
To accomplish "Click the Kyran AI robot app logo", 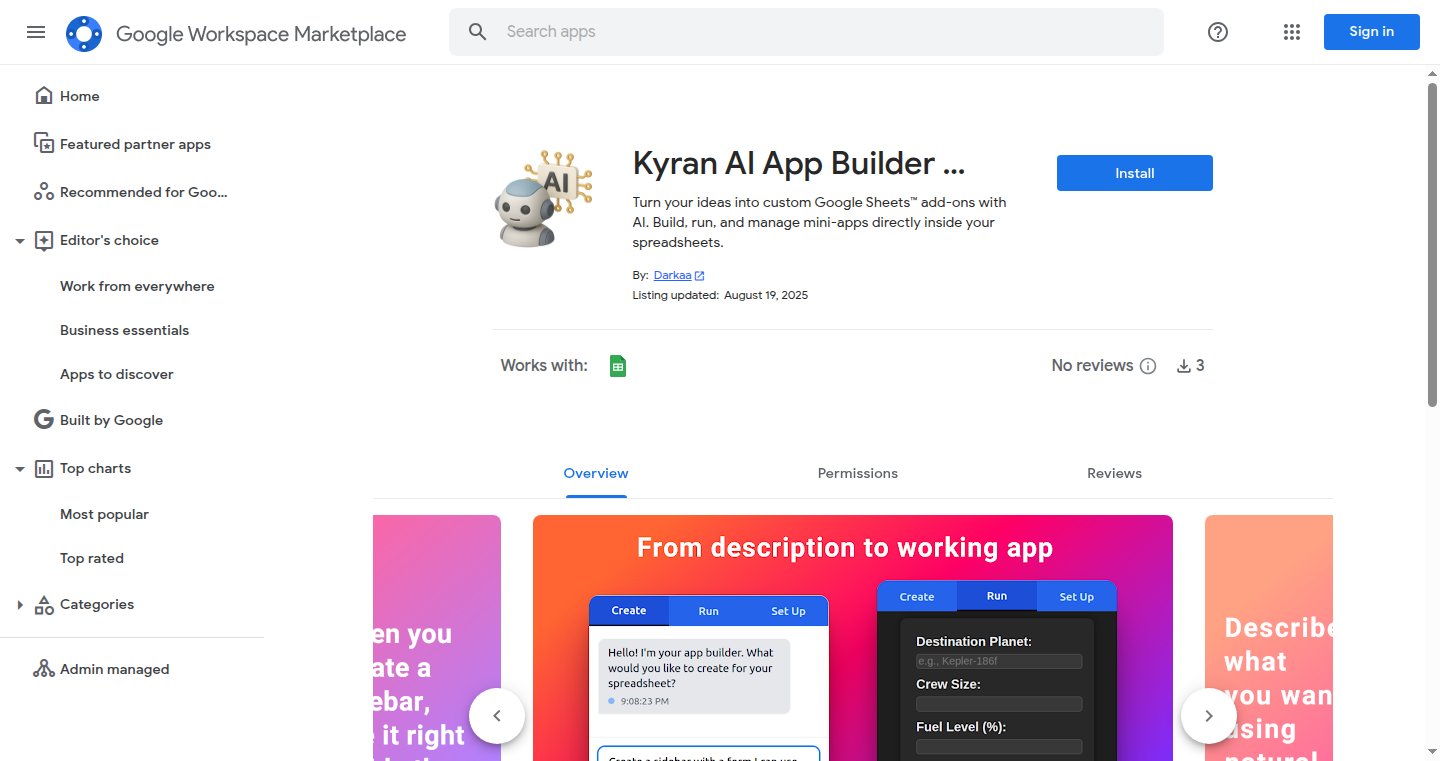I will pyautogui.click(x=543, y=198).
